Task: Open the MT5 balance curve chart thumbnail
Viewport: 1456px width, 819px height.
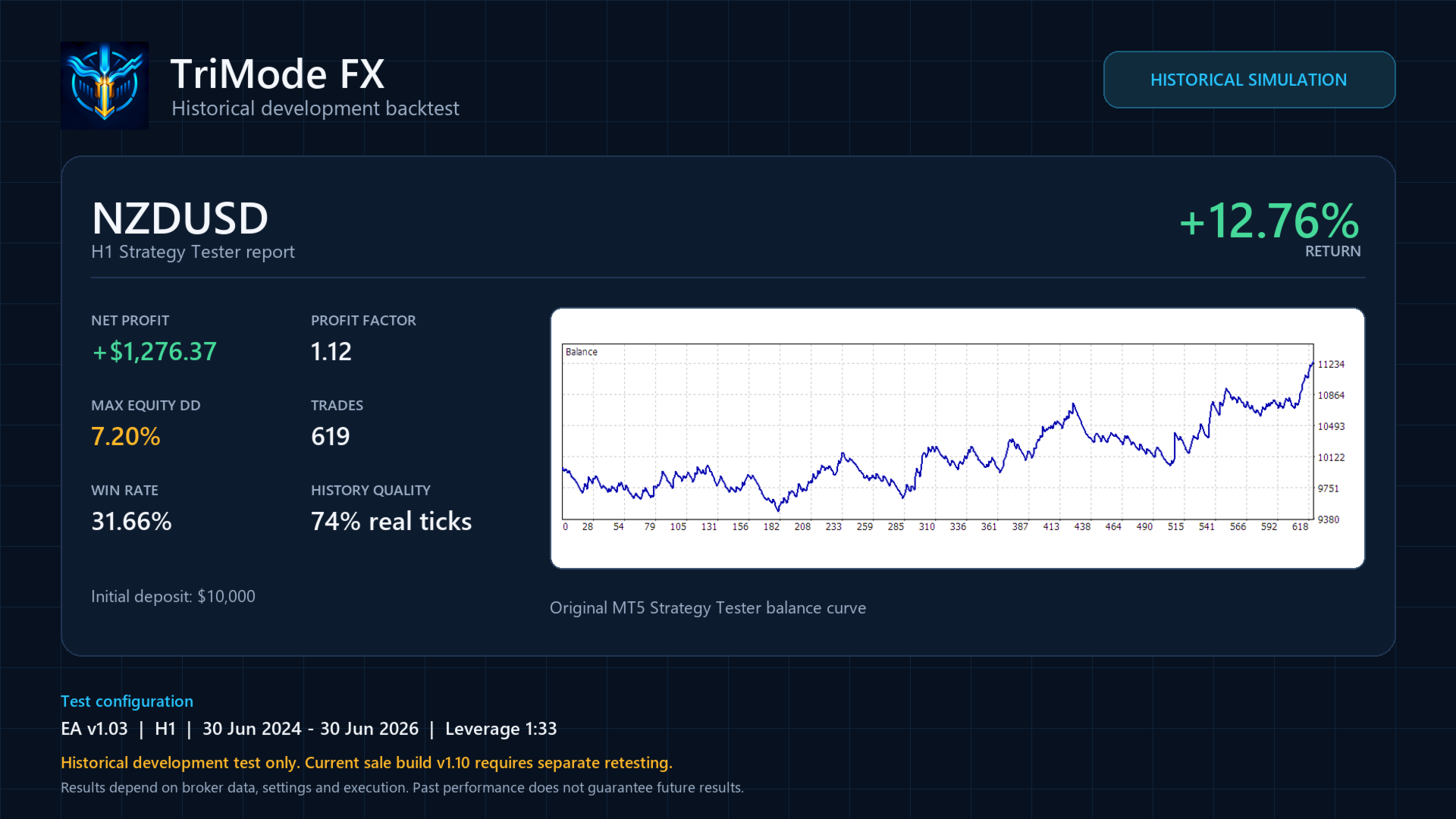Action: 957,438
